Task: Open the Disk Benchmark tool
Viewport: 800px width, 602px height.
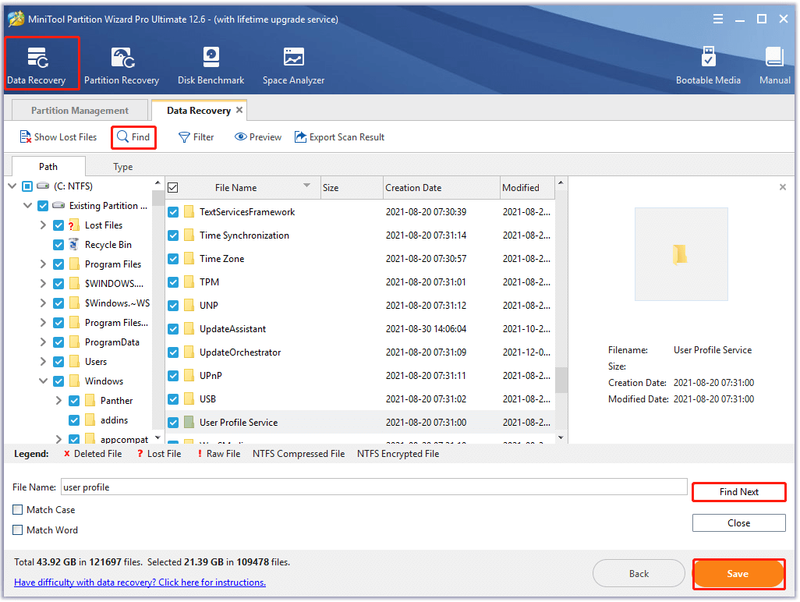Action: (211, 65)
